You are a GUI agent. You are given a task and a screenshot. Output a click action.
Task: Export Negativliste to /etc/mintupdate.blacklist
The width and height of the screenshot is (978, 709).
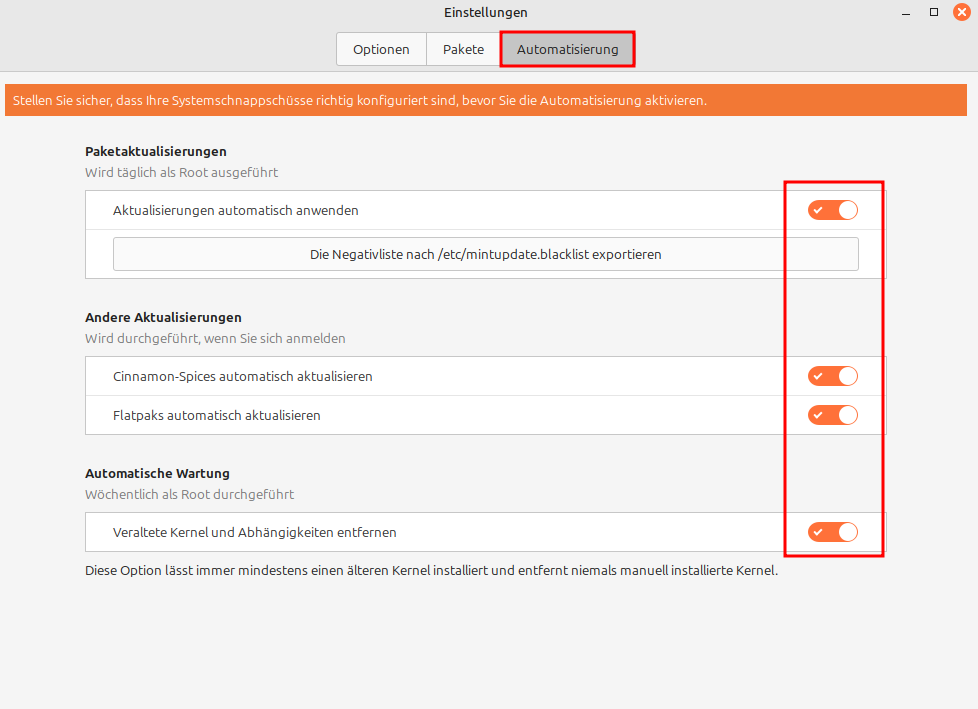point(485,254)
